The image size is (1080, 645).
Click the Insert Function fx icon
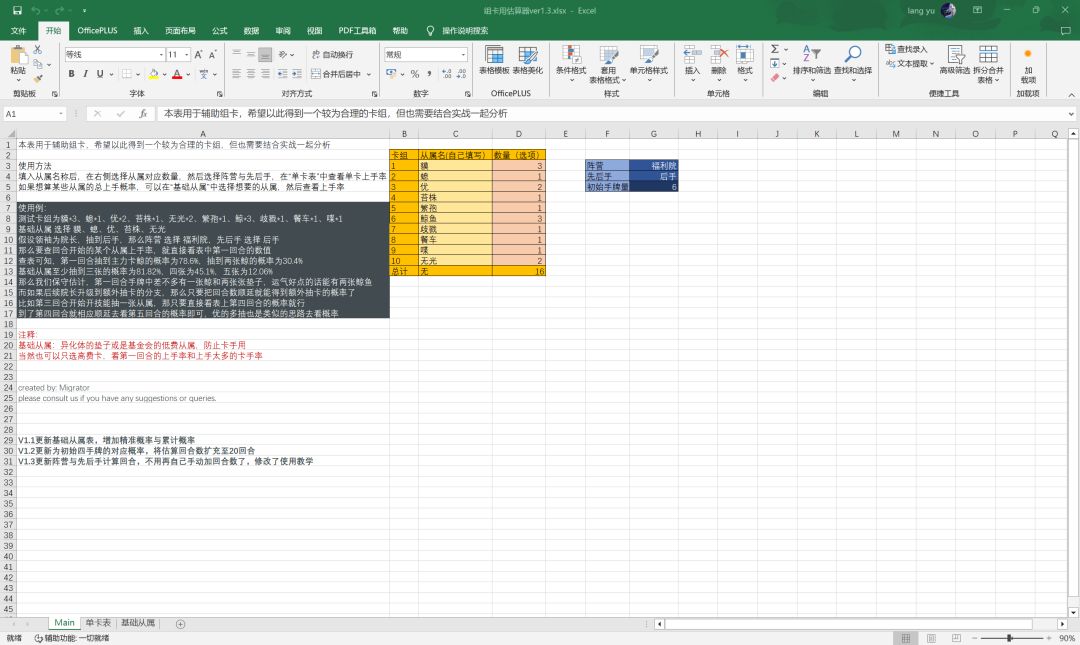click(143, 114)
